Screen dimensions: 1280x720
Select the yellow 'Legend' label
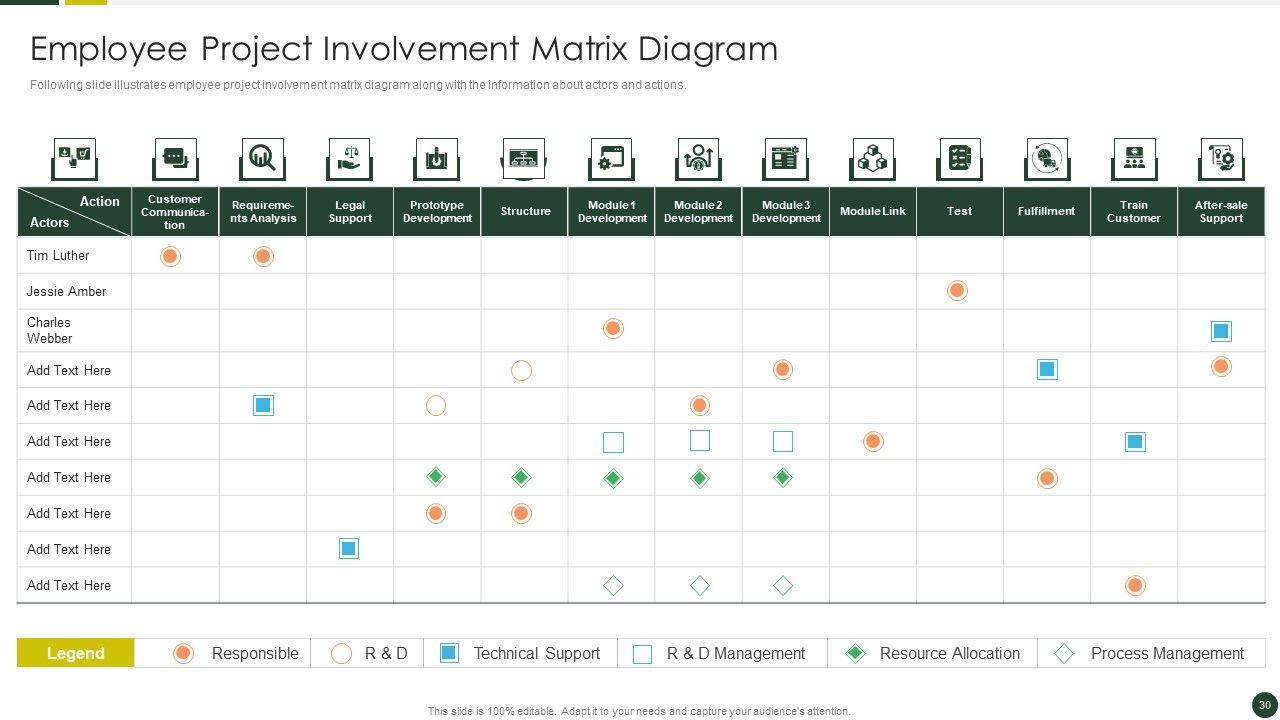(75, 653)
